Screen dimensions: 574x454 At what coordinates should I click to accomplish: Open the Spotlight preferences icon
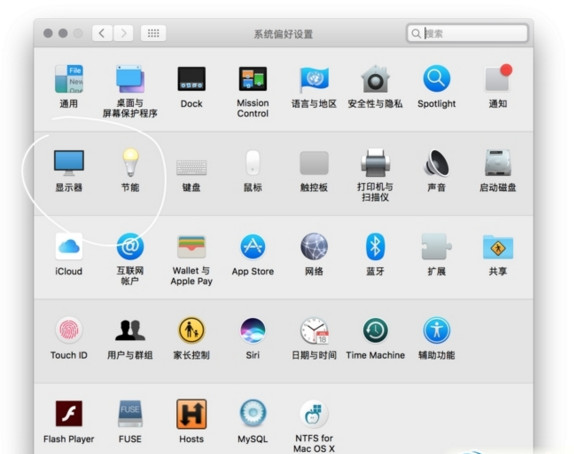click(436, 79)
